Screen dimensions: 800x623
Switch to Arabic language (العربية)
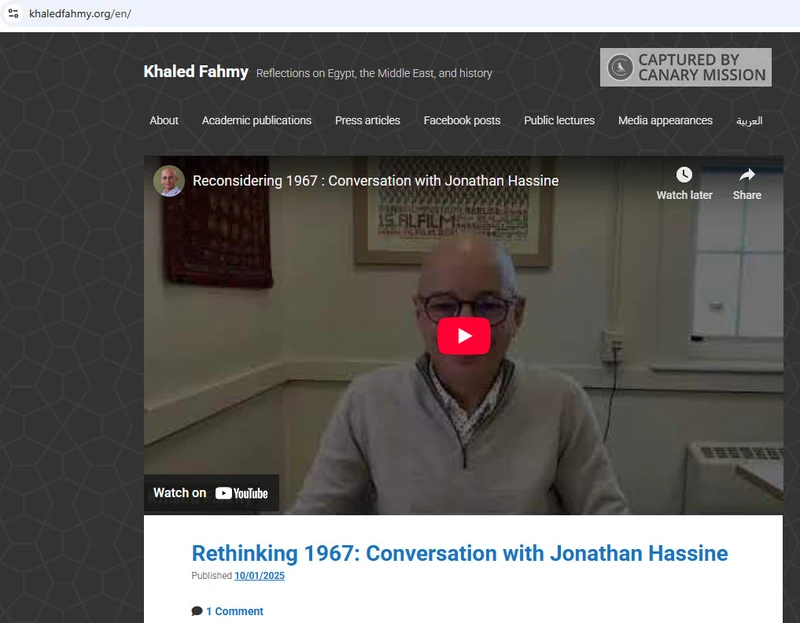coord(749,121)
